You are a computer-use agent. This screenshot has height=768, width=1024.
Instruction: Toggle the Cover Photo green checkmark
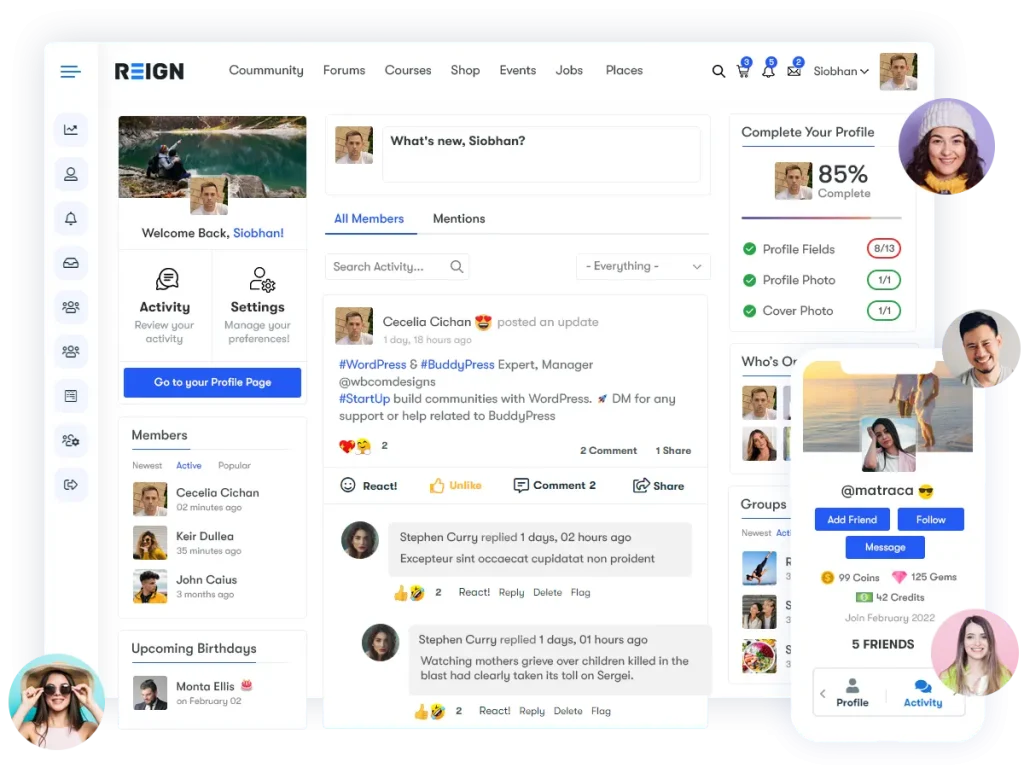pyautogui.click(x=749, y=311)
